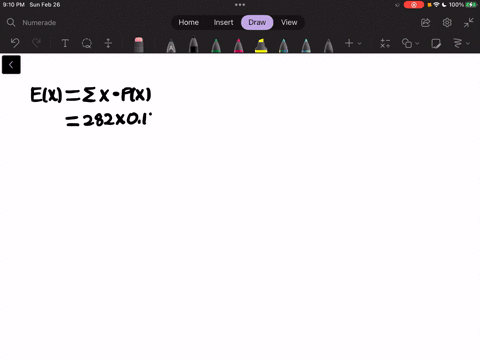Pick the yellow highlighter
Screen dimensions: 480x360
pyautogui.click(x=261, y=46)
